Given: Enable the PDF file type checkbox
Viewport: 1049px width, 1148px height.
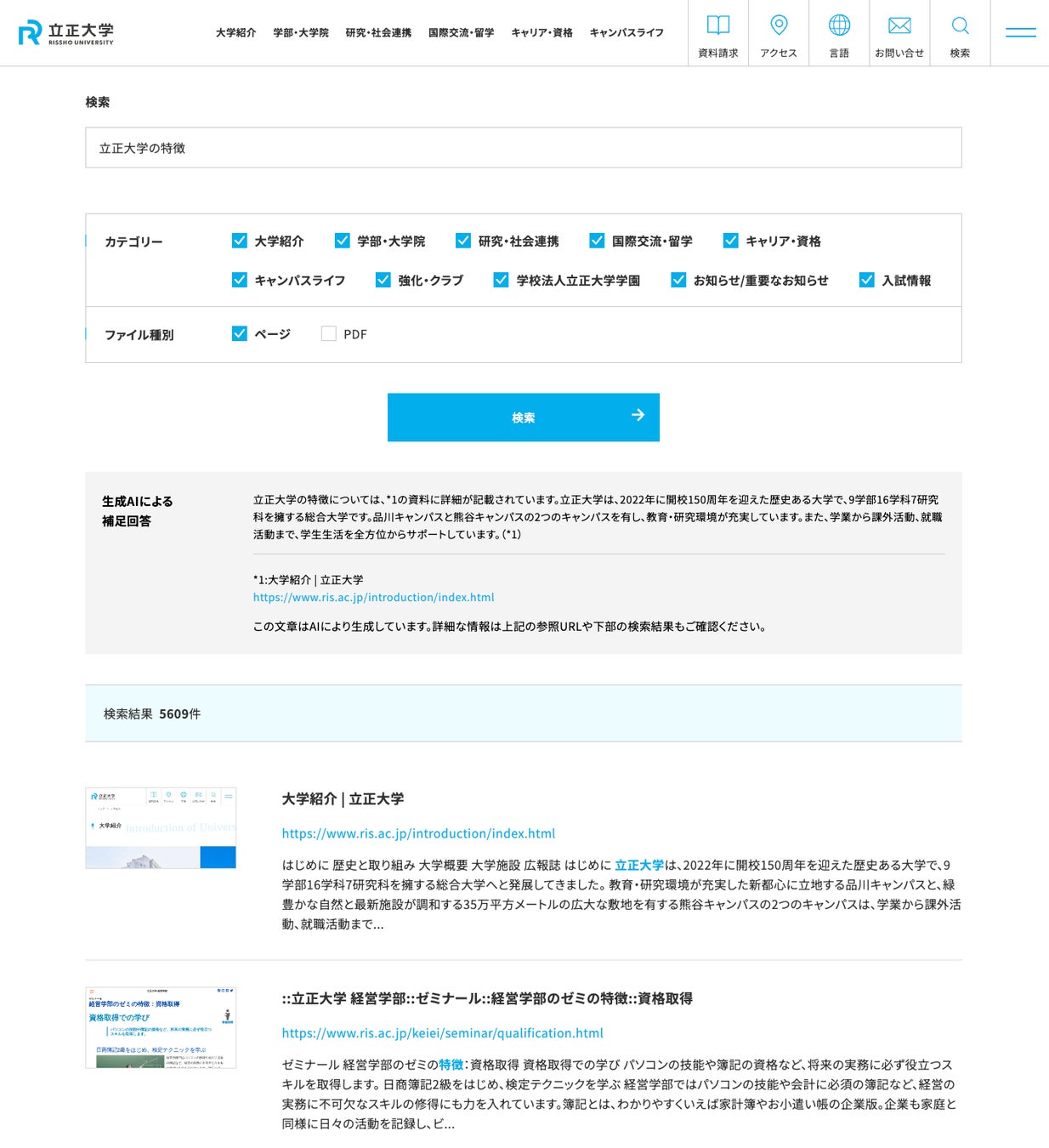Looking at the screenshot, I should (329, 333).
